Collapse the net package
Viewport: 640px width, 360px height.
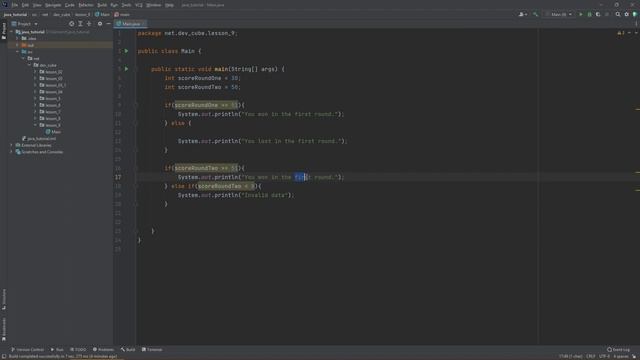[x=24, y=58]
